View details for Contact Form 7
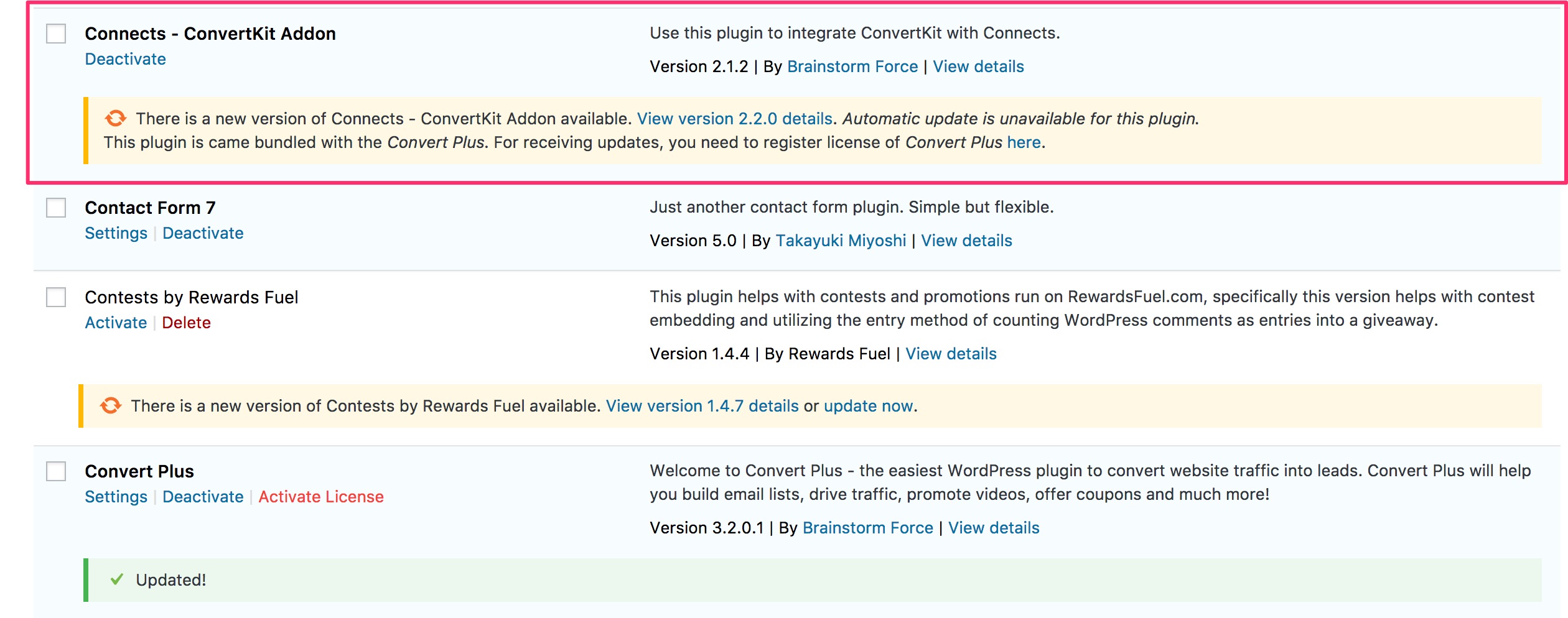1568x618 pixels. tap(966, 241)
